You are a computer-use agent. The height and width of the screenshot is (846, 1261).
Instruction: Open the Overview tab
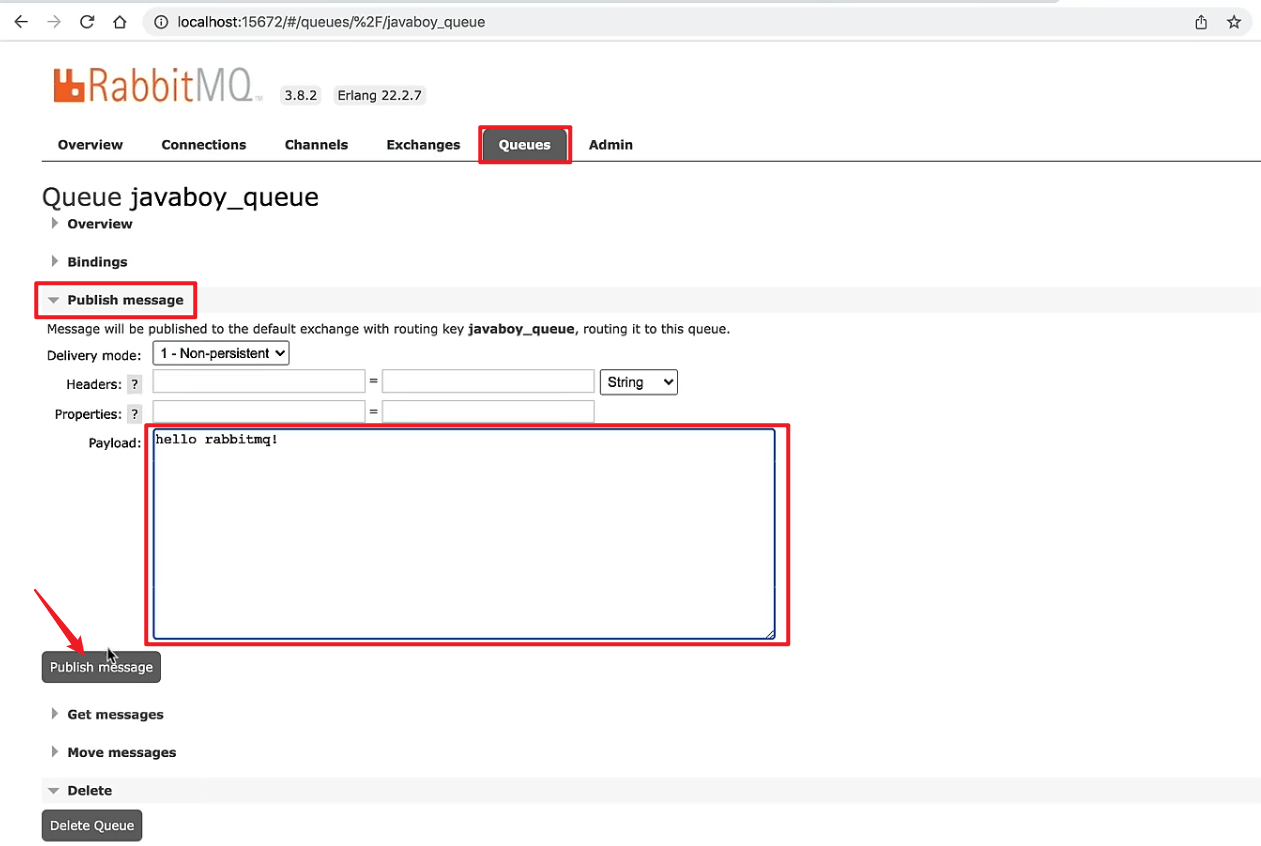coord(90,145)
